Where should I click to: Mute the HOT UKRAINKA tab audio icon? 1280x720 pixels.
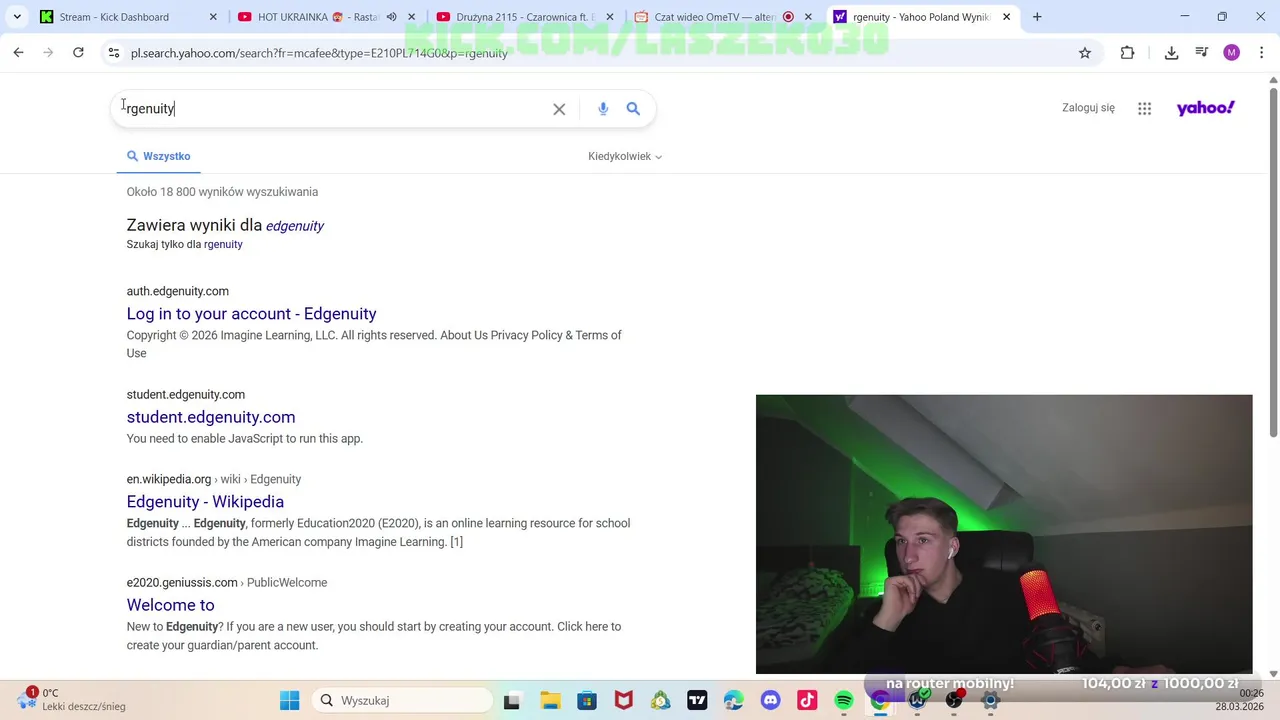coord(392,17)
